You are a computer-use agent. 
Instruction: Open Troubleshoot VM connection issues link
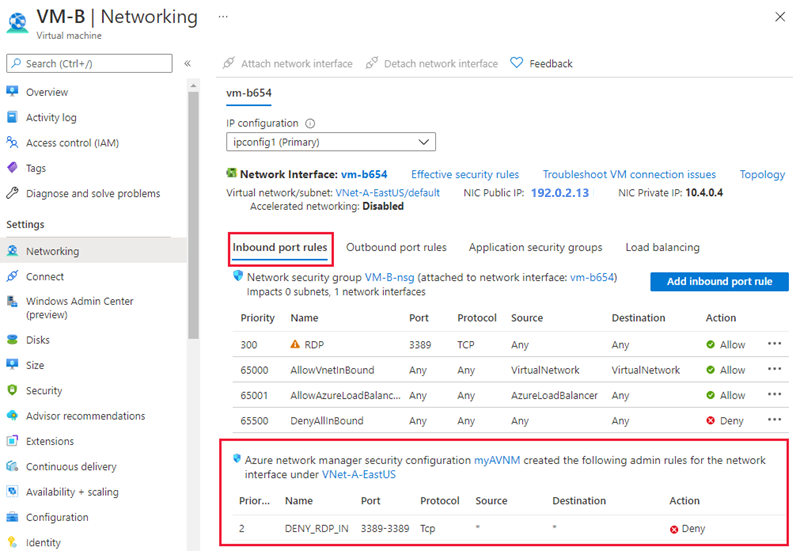[629, 174]
